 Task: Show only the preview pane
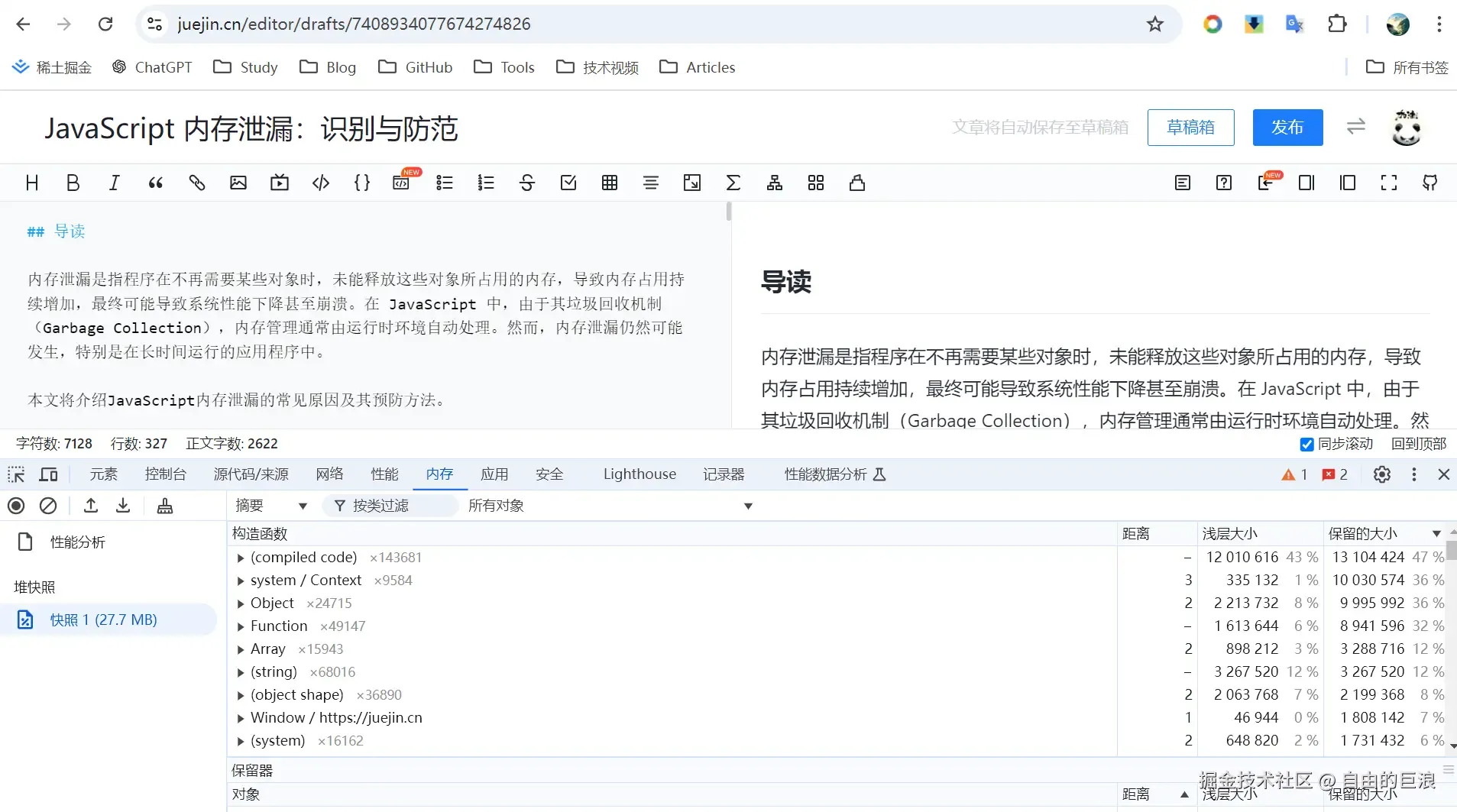1348,183
